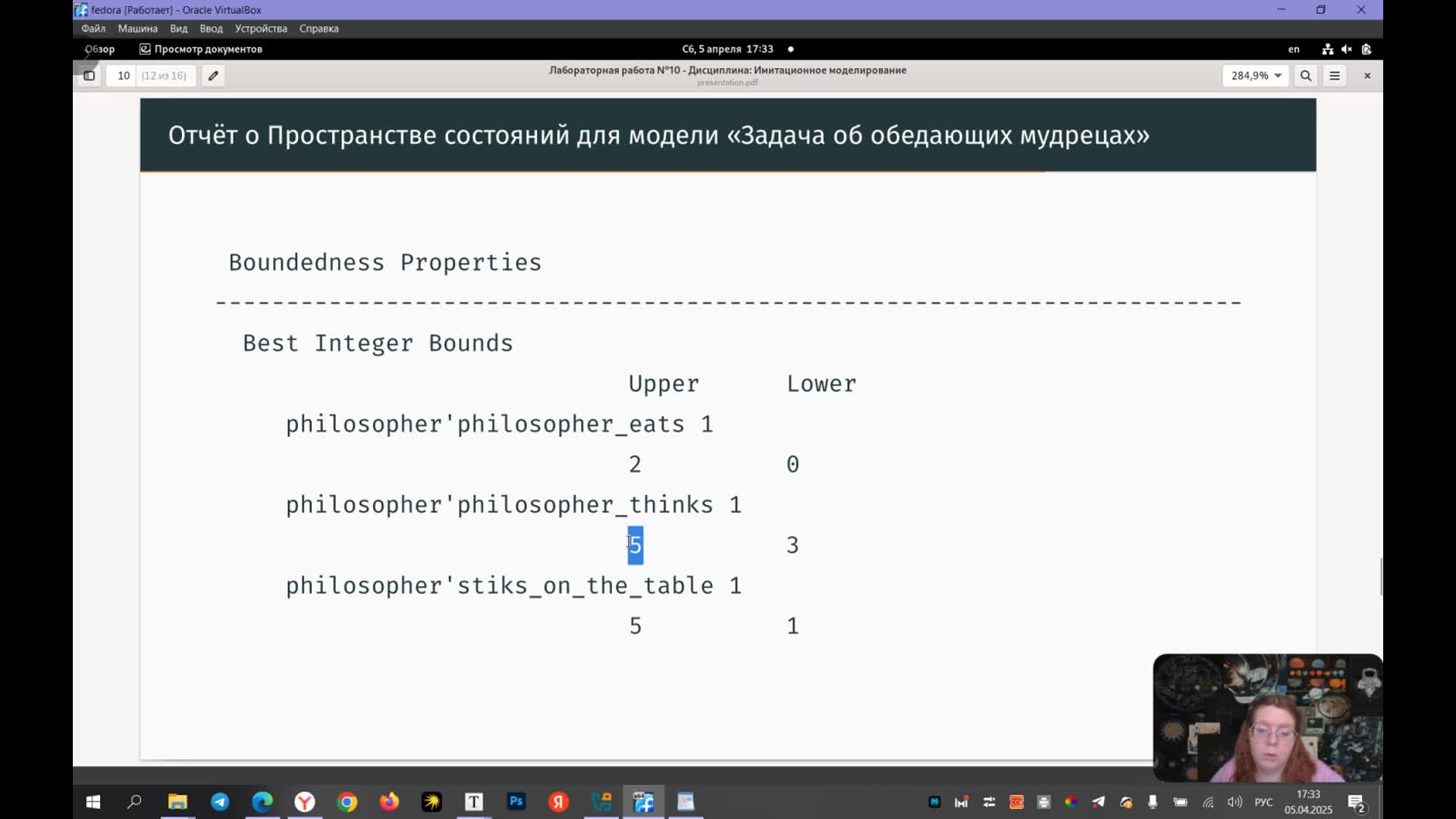Open File Explorer from the taskbar
Viewport: 1456px width, 819px height.
click(177, 802)
